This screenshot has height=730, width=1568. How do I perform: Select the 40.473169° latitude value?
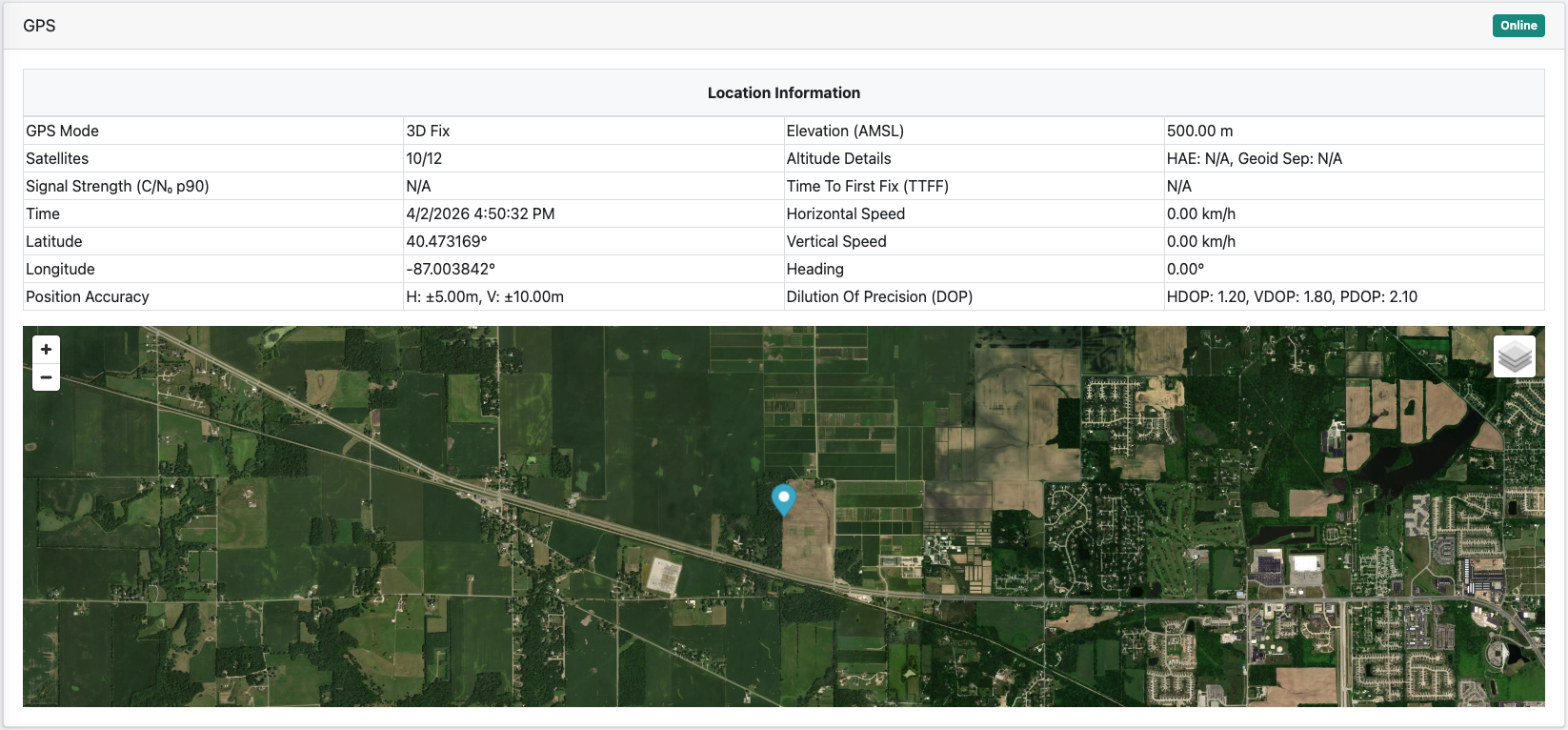(x=447, y=241)
